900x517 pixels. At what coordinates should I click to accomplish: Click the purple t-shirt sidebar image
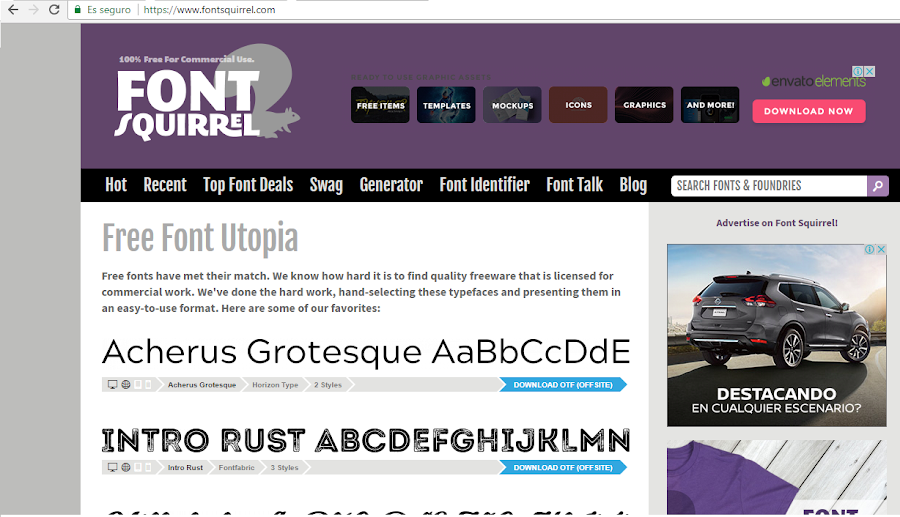click(x=777, y=477)
